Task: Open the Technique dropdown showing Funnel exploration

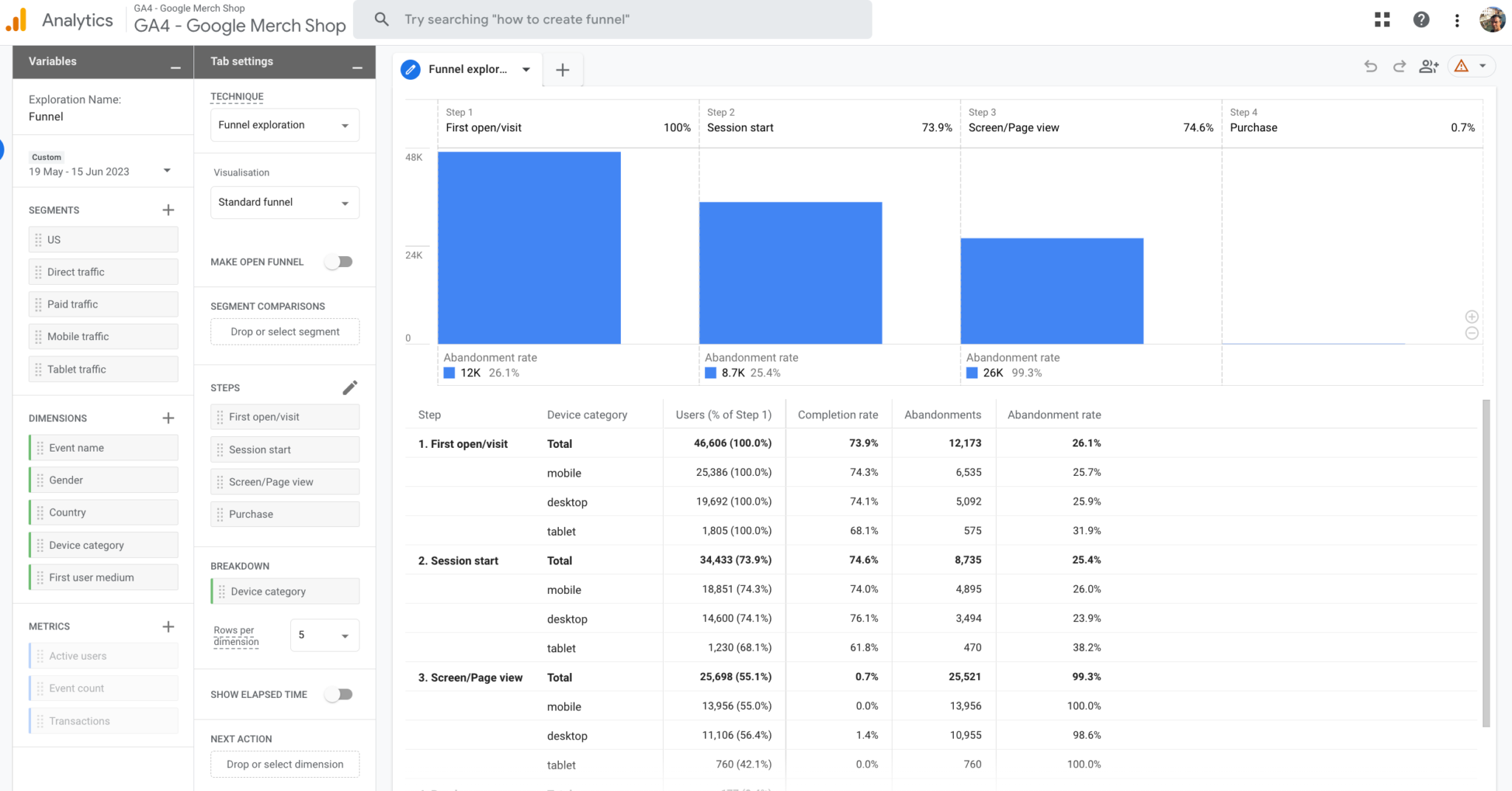Action: click(284, 125)
